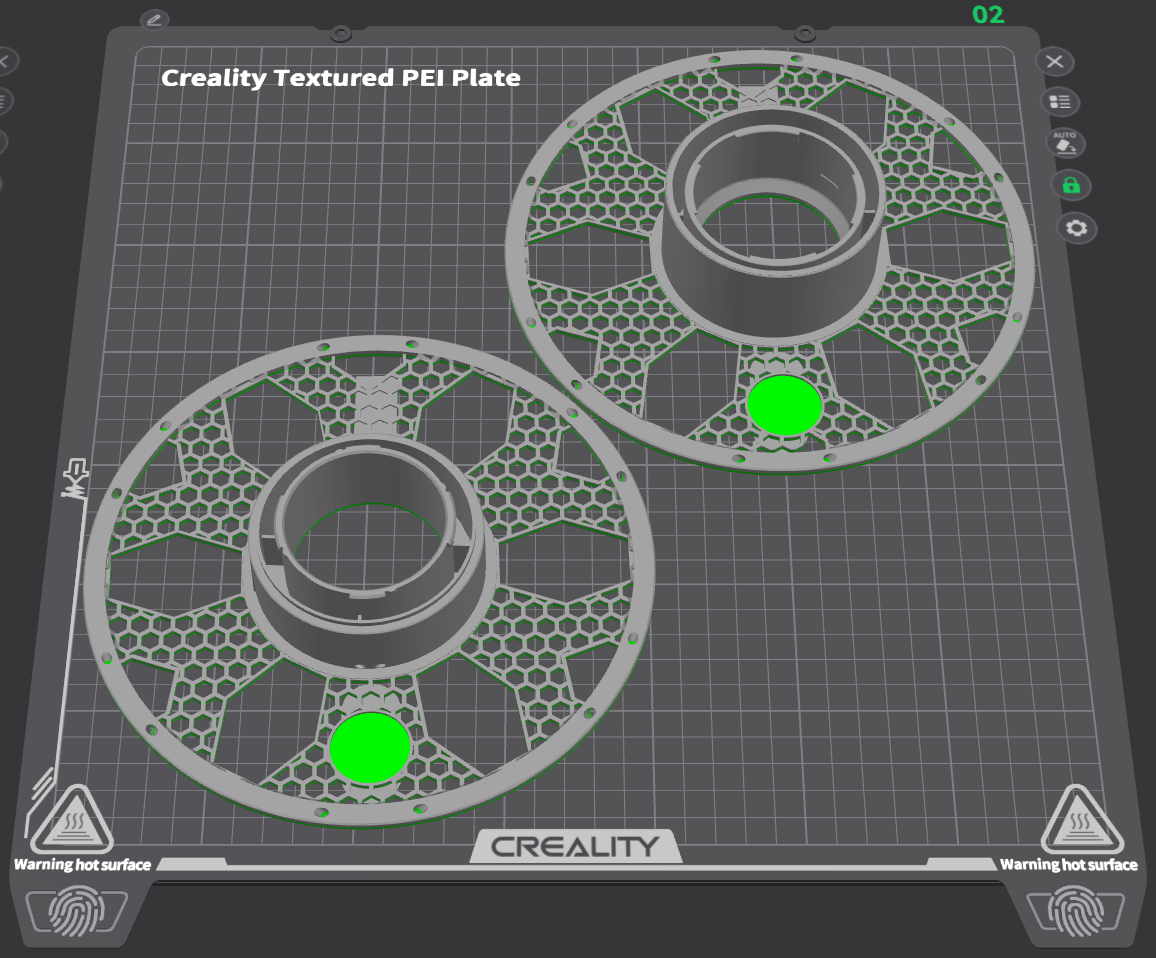Viewport: 1156px width, 958px height.
Task: Select green disc on front-left spool
Action: 369,747
